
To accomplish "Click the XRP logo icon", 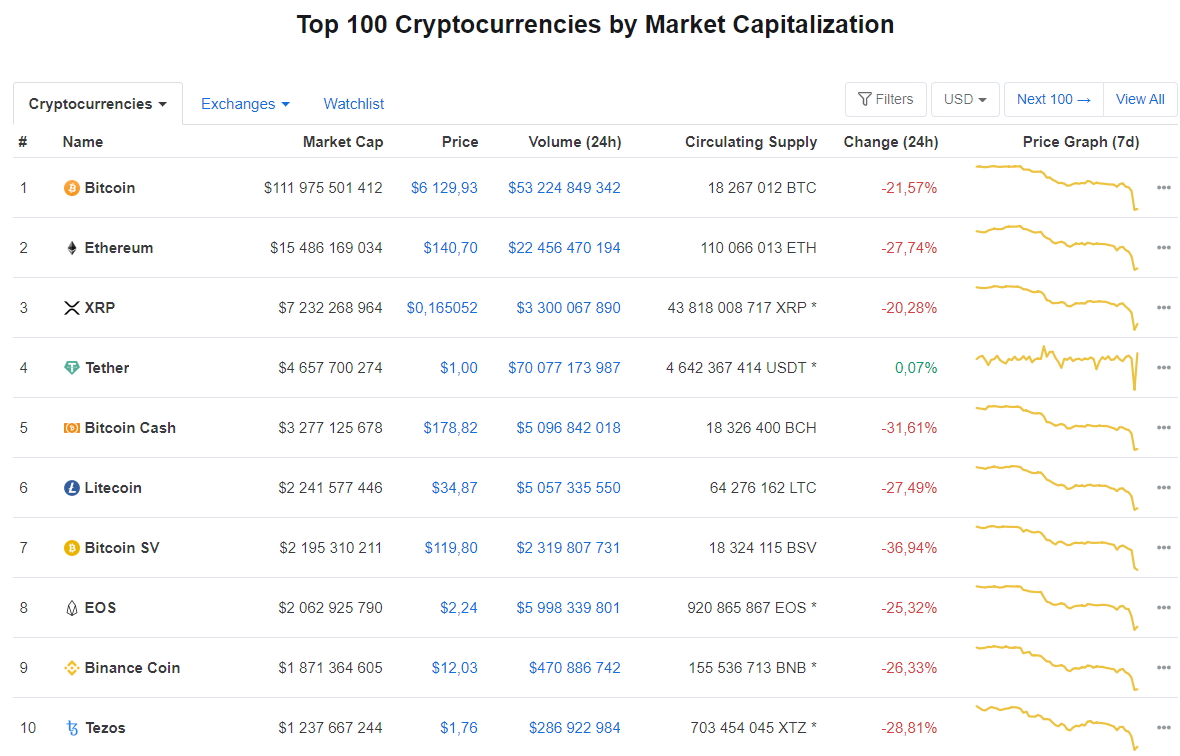I will (71, 308).
